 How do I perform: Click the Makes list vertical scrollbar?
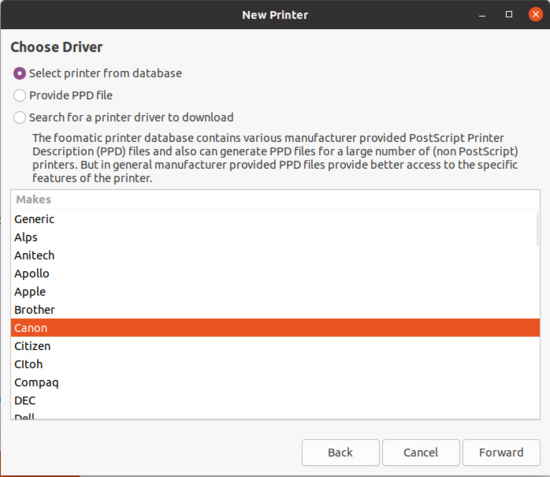pos(537,229)
